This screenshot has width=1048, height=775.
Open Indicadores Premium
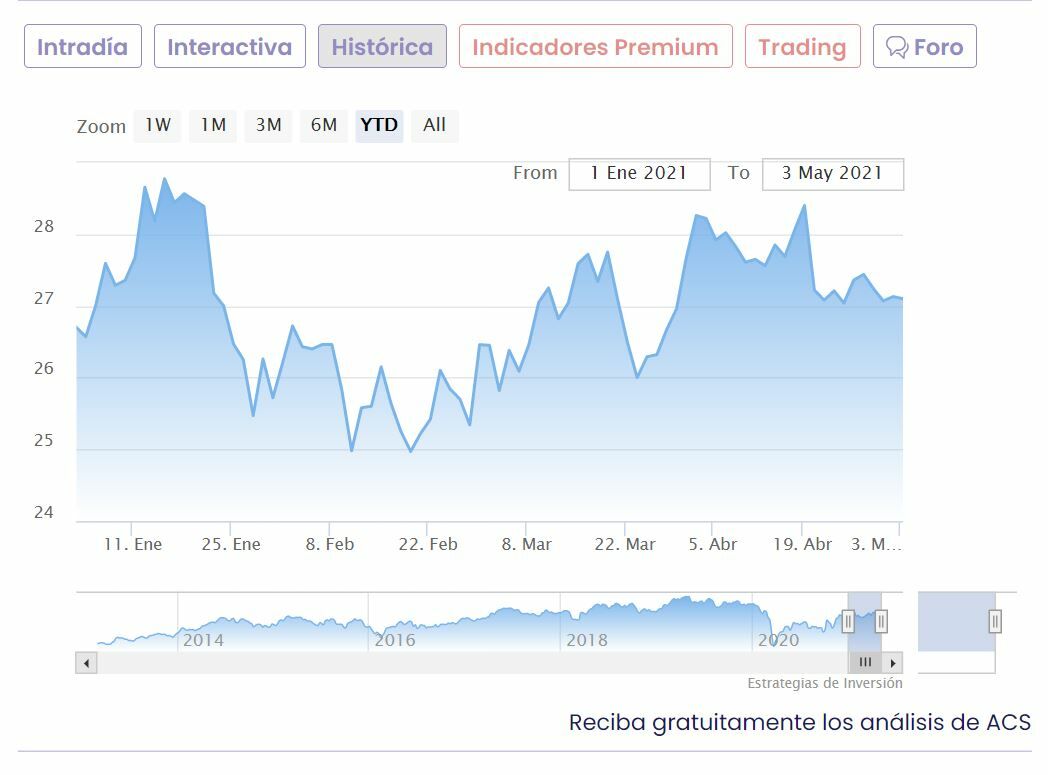[x=595, y=47]
